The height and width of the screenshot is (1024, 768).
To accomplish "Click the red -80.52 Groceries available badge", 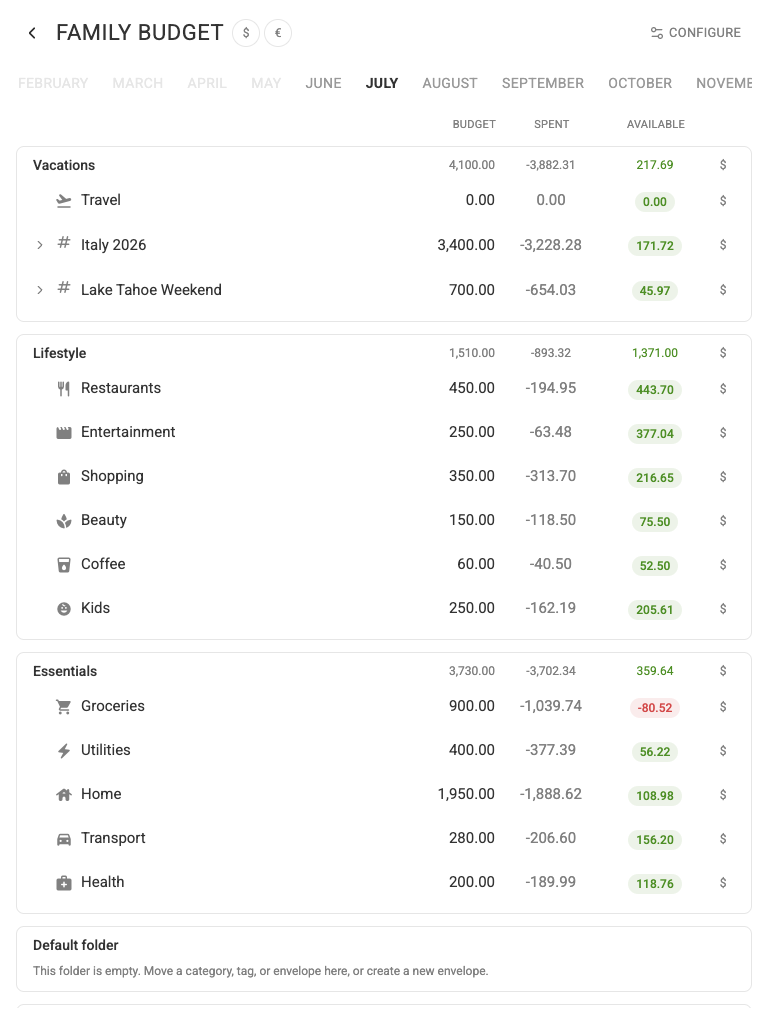I will (654, 708).
